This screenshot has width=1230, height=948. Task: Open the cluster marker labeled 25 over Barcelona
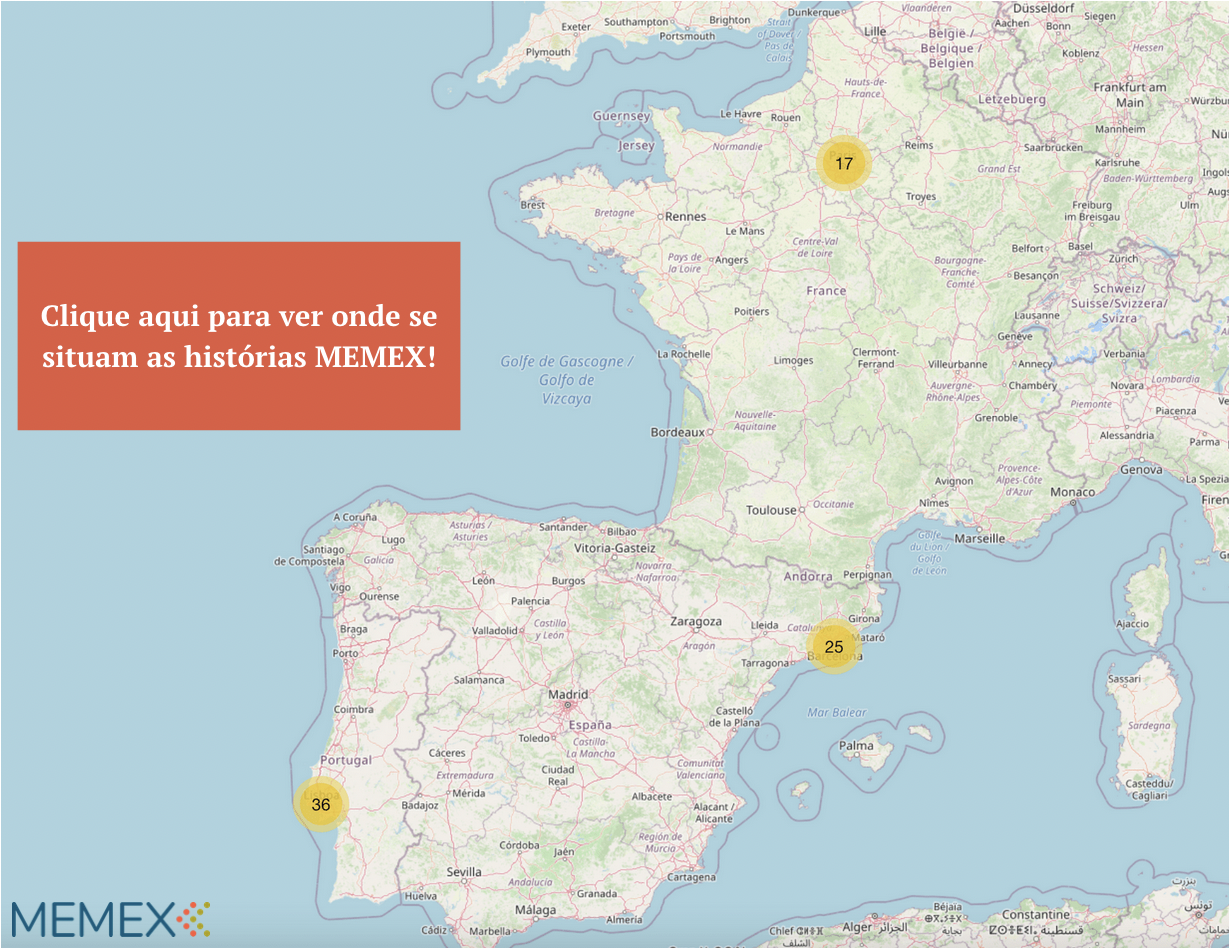point(834,647)
